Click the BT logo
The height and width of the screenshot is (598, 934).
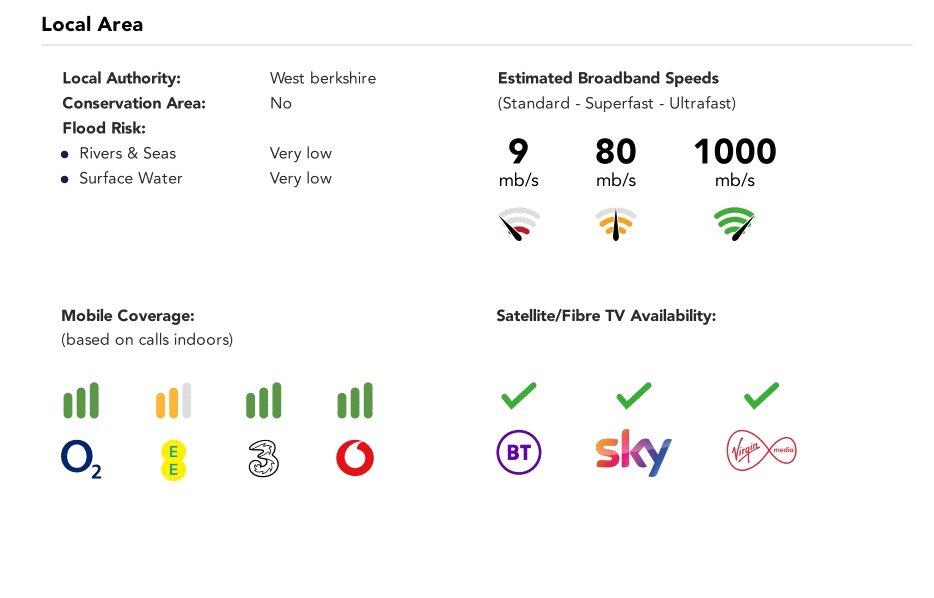519,453
